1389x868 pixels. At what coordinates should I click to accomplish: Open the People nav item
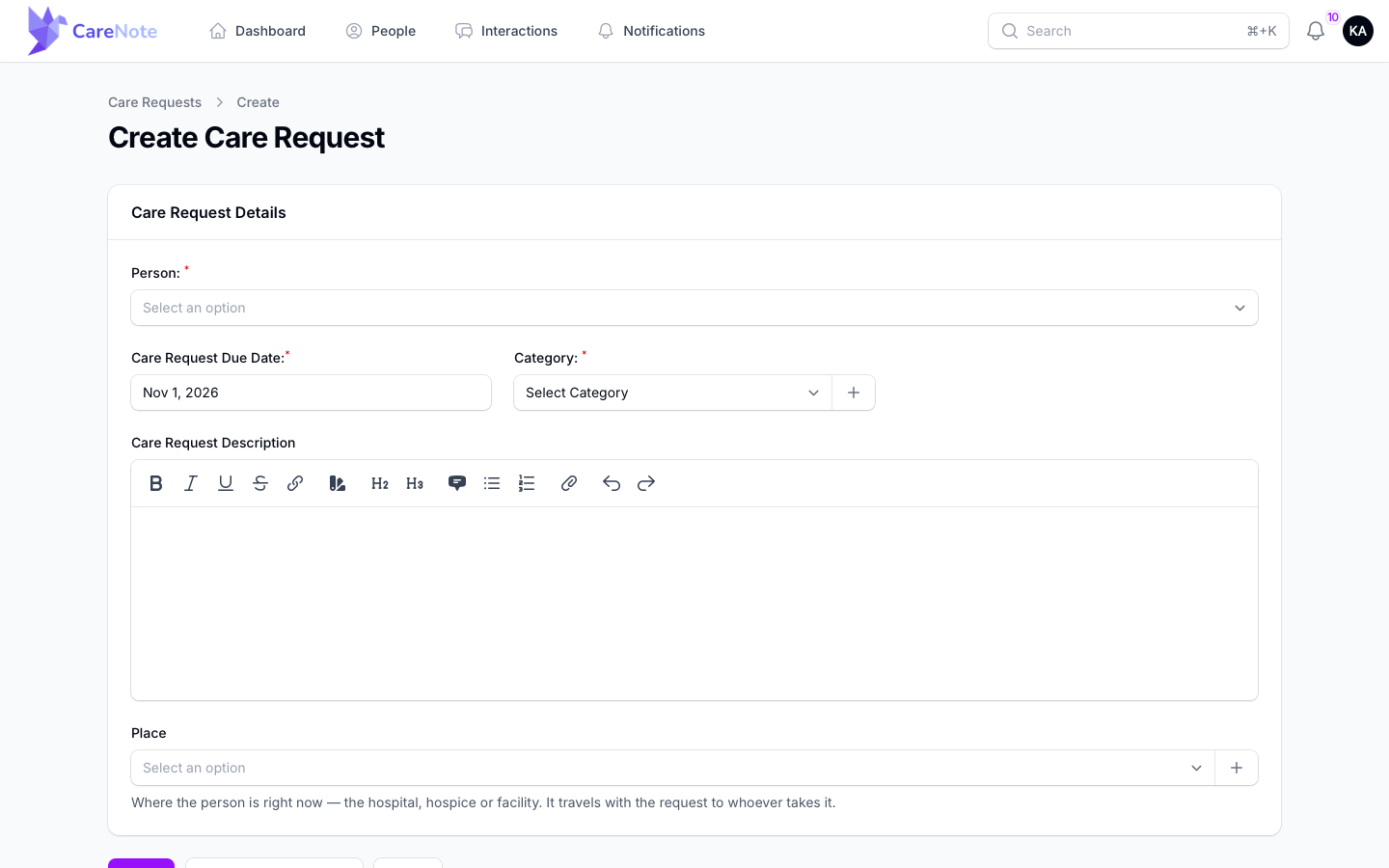coord(381,31)
